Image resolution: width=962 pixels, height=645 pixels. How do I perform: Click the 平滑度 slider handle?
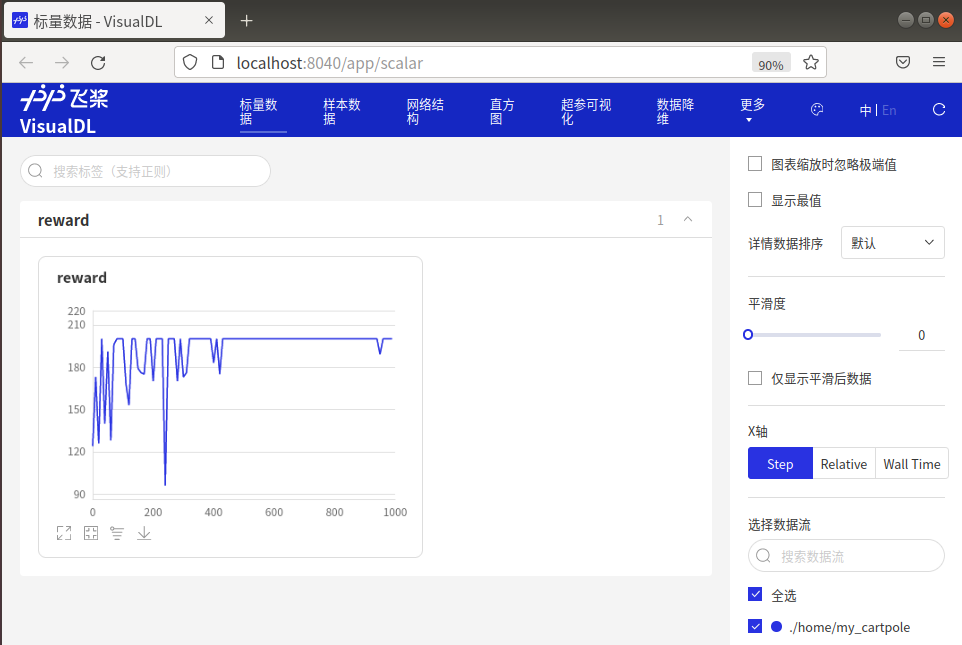[x=748, y=334]
